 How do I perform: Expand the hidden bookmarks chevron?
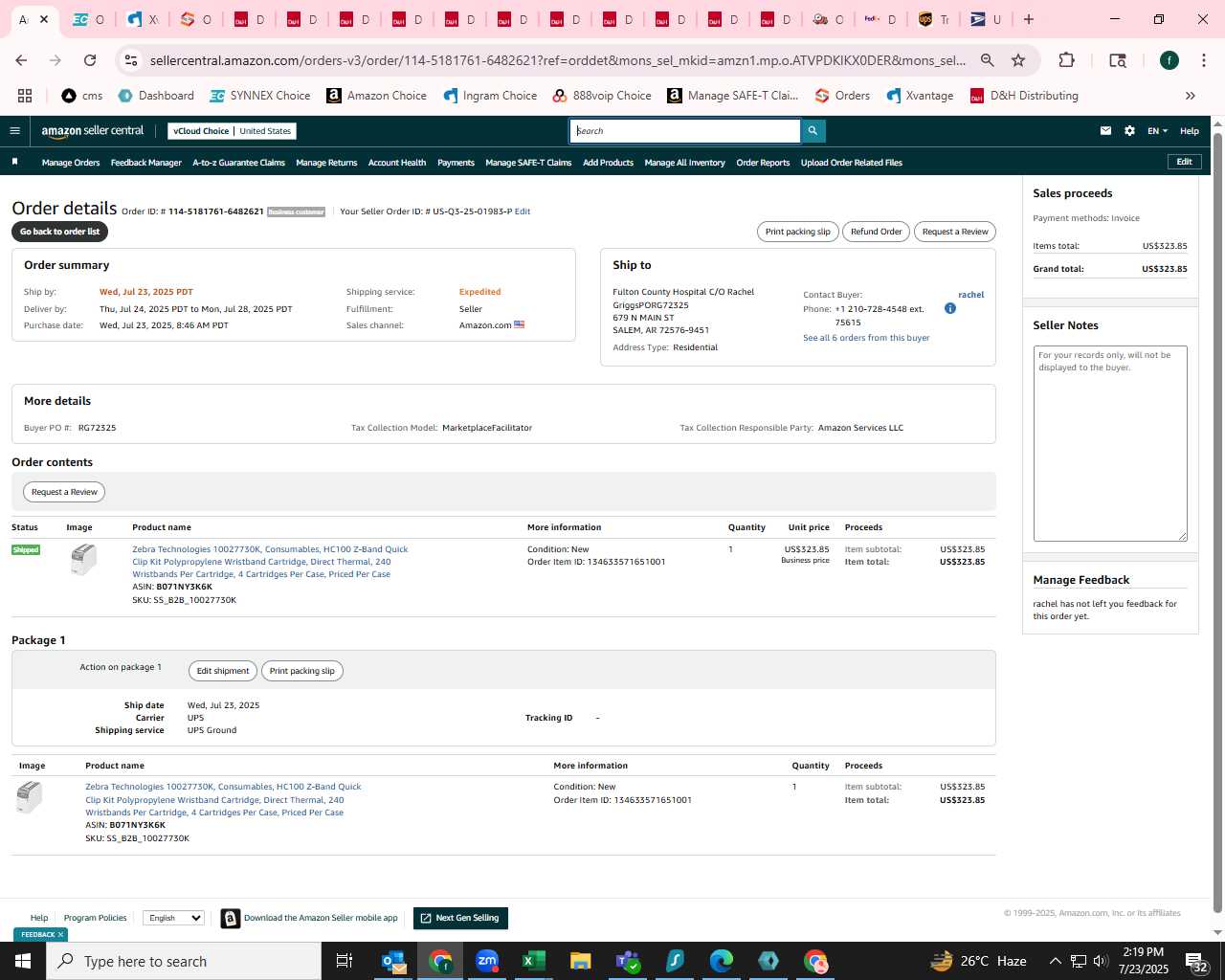click(1190, 96)
